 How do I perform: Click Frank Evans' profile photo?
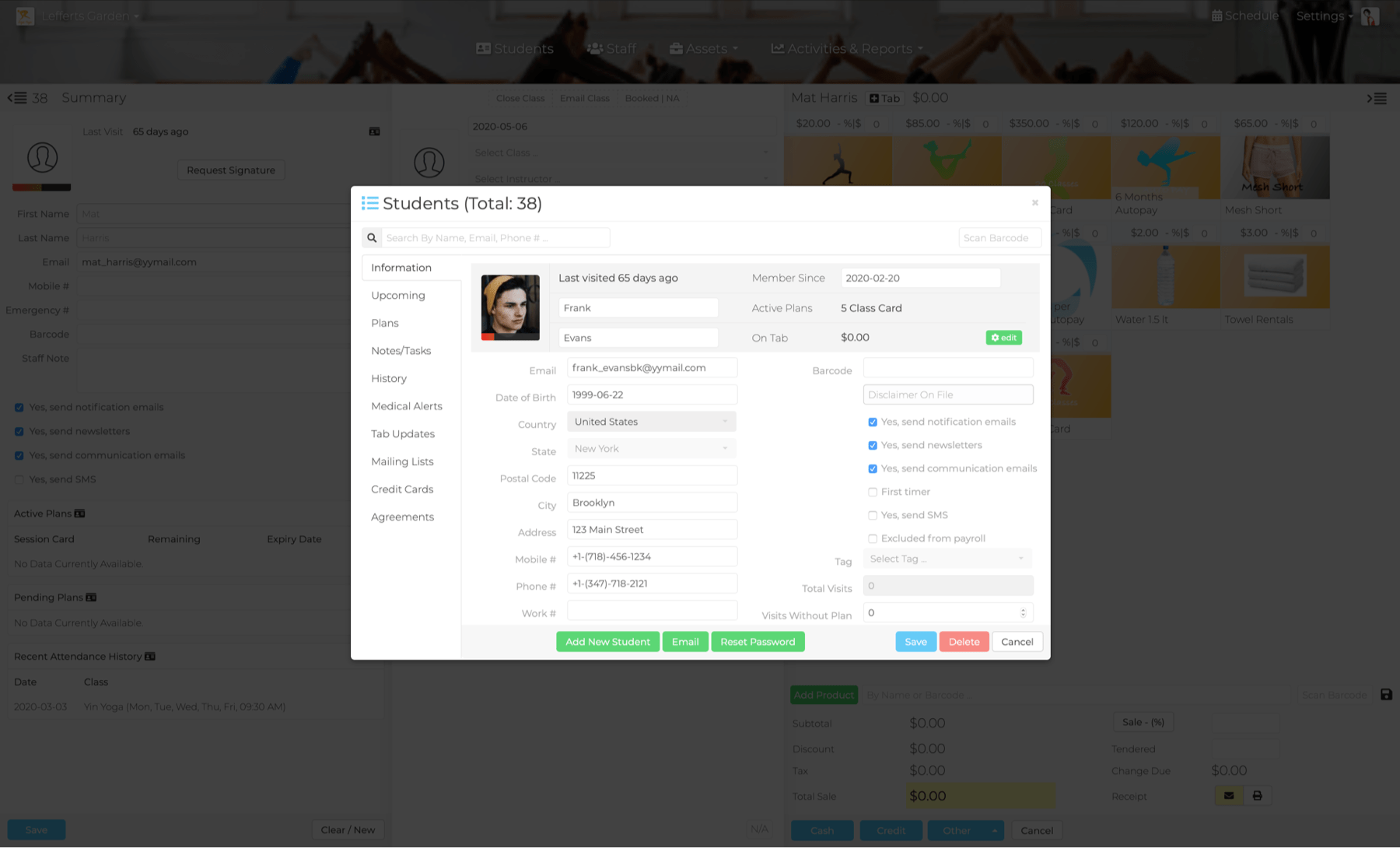pyautogui.click(x=510, y=307)
